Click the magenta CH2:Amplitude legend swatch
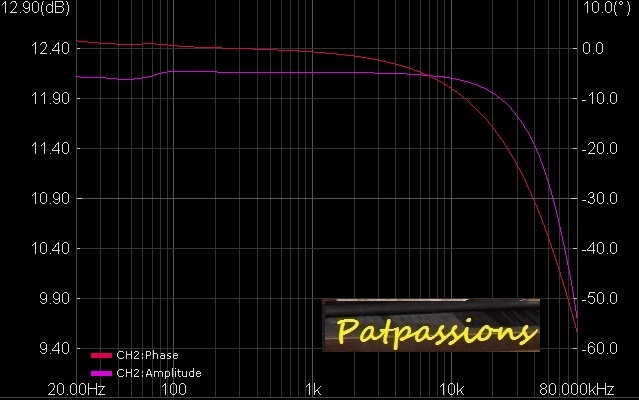The image size is (639, 400). pyautogui.click(x=101, y=373)
